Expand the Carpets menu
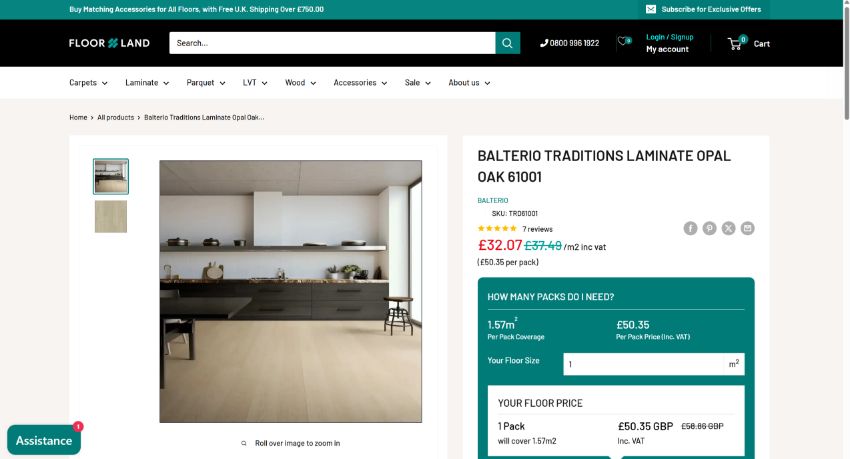This screenshot has height=459, width=850. [x=88, y=83]
